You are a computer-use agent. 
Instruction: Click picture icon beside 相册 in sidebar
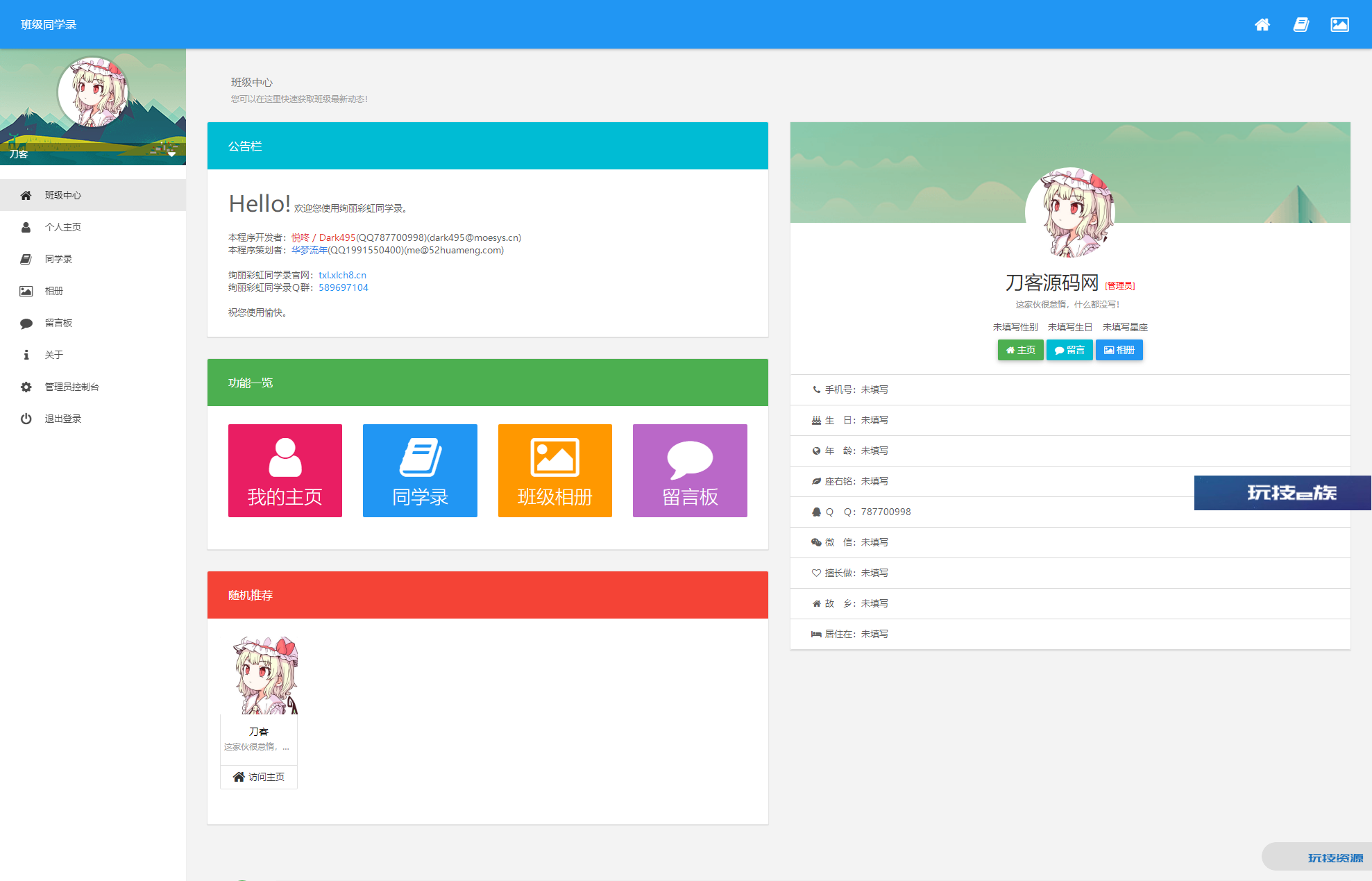[x=26, y=291]
